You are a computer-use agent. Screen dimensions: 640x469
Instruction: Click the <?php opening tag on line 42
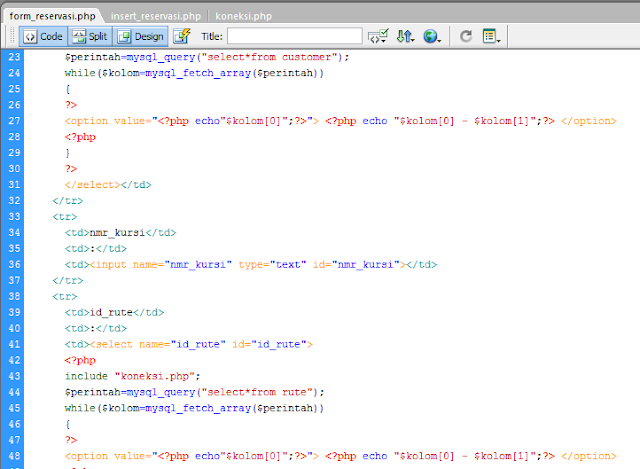pos(80,360)
